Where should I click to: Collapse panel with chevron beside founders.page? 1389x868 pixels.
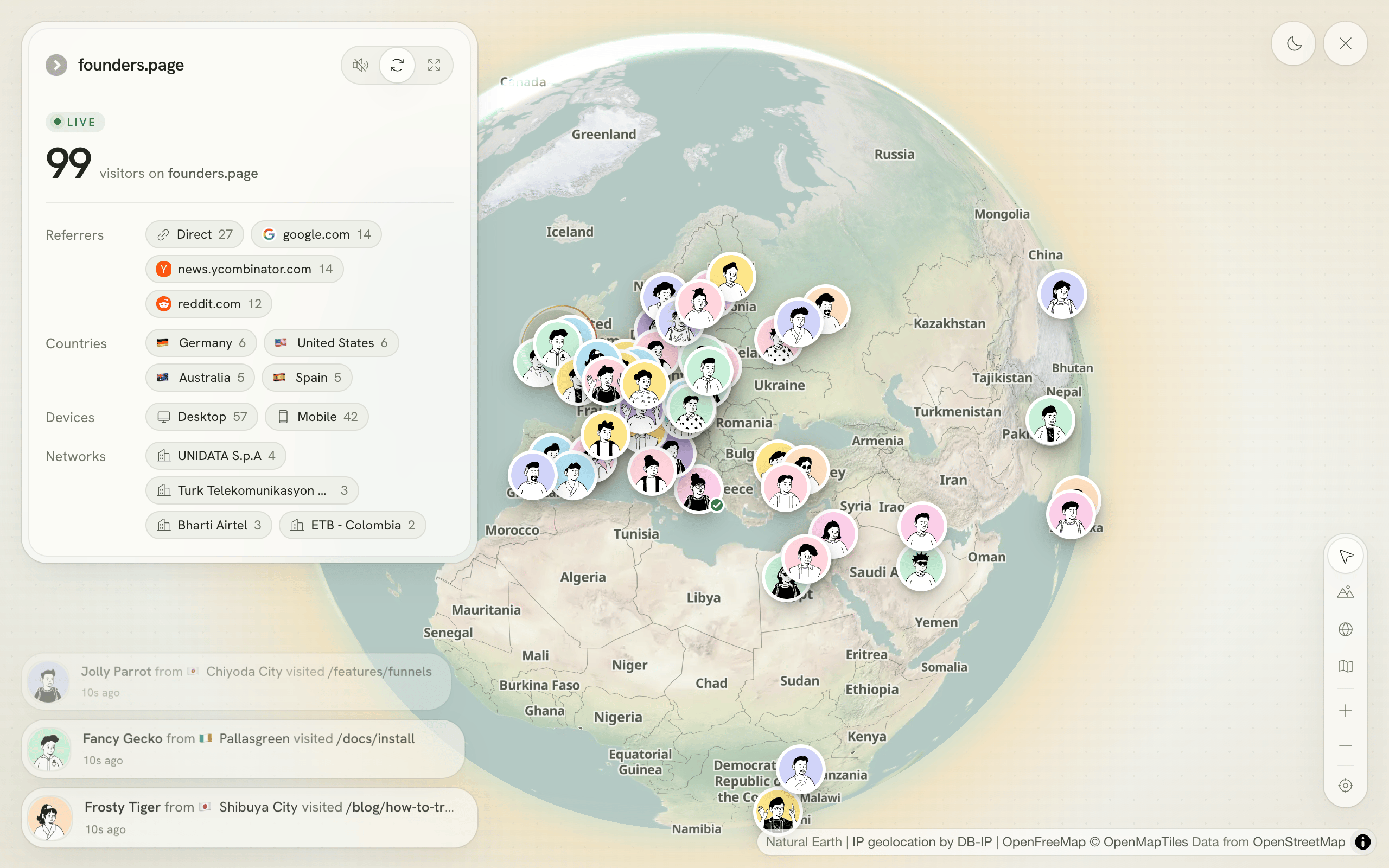(56, 65)
